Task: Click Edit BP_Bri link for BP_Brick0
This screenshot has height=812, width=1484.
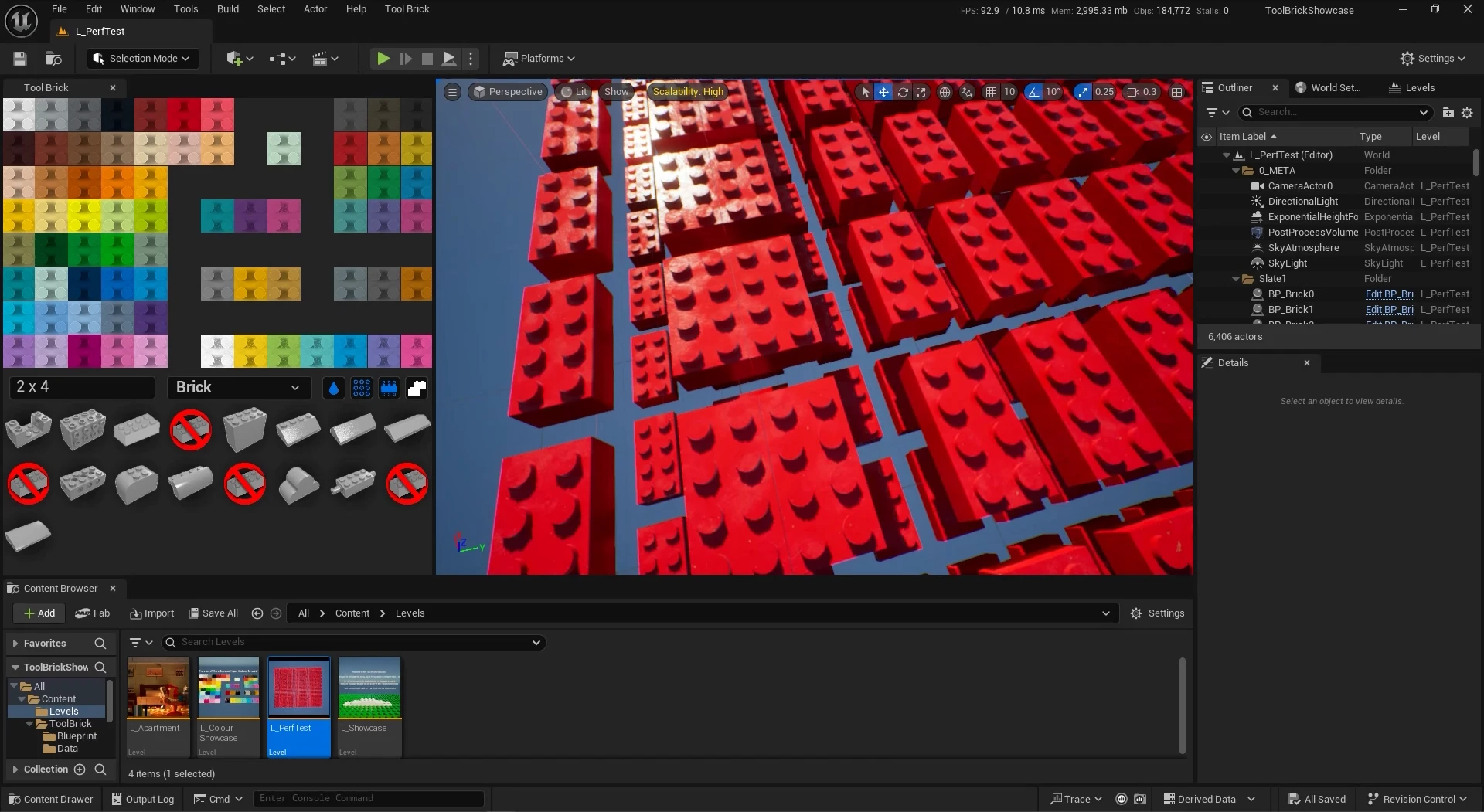Action: tap(1389, 294)
